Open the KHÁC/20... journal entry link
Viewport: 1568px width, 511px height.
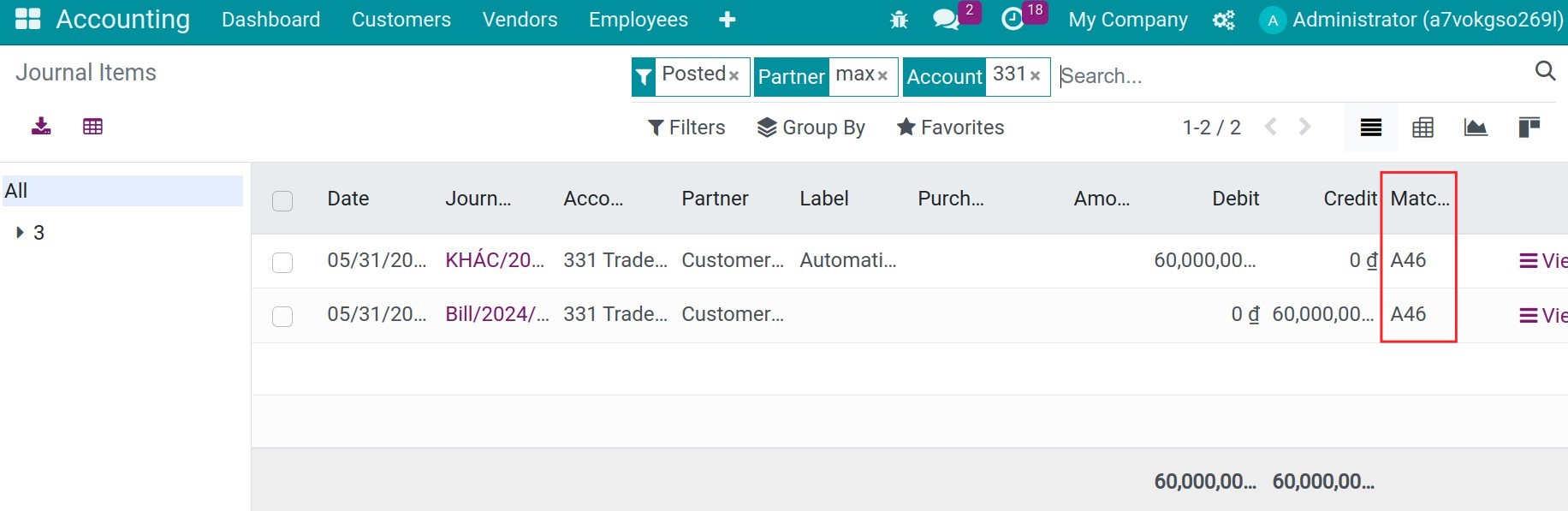pos(495,260)
